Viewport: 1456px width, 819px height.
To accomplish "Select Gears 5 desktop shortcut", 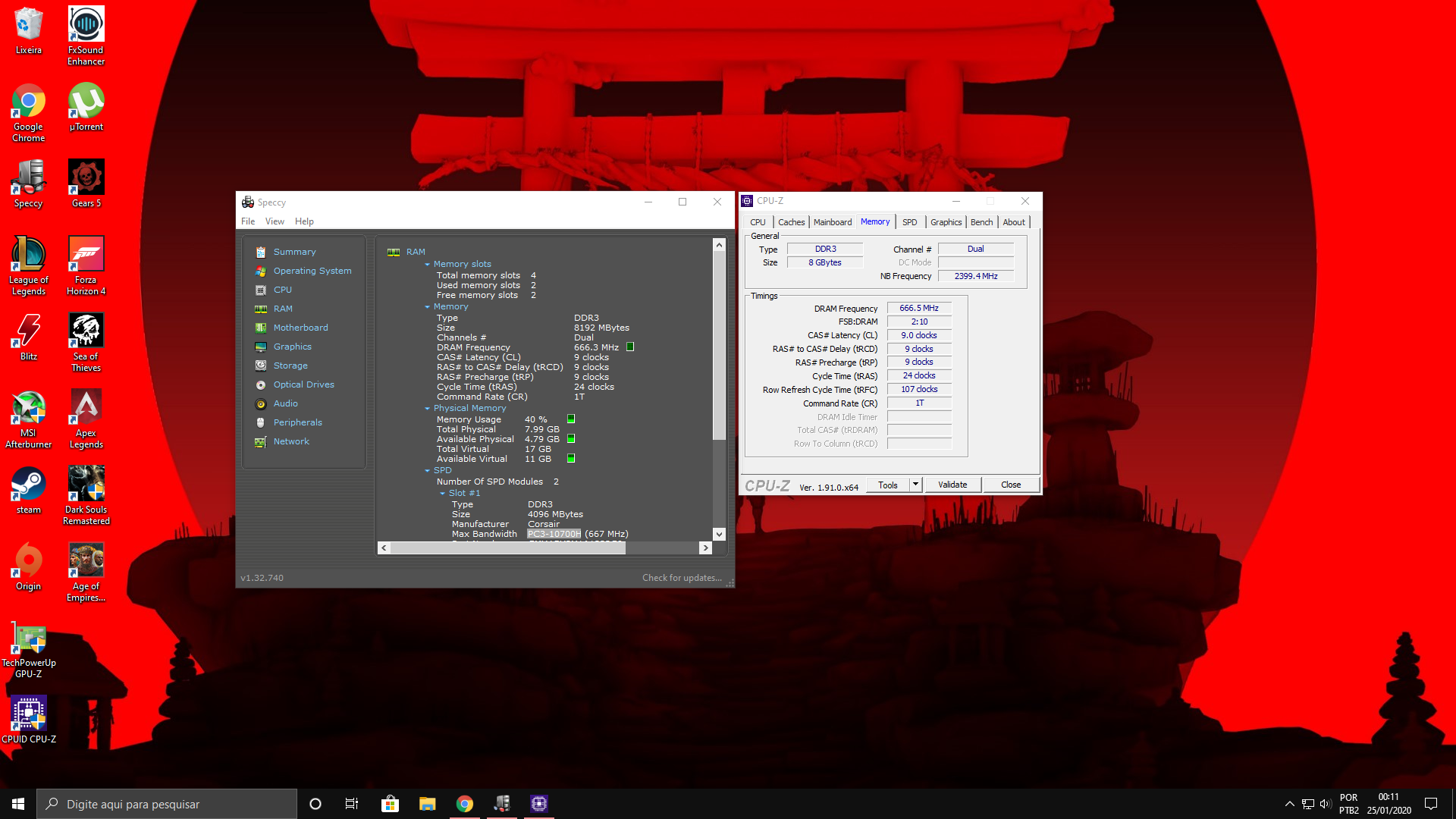I will tap(86, 184).
